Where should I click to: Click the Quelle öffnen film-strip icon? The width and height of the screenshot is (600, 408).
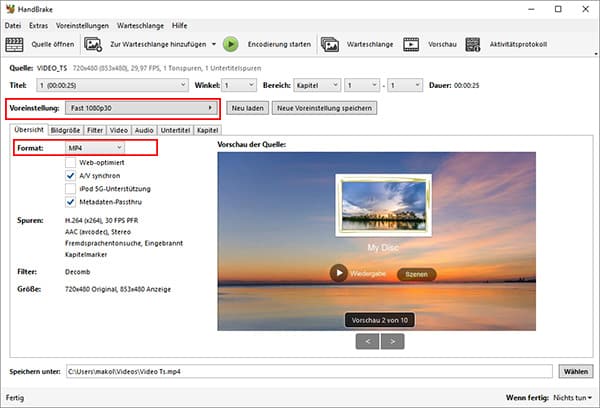click(14, 44)
